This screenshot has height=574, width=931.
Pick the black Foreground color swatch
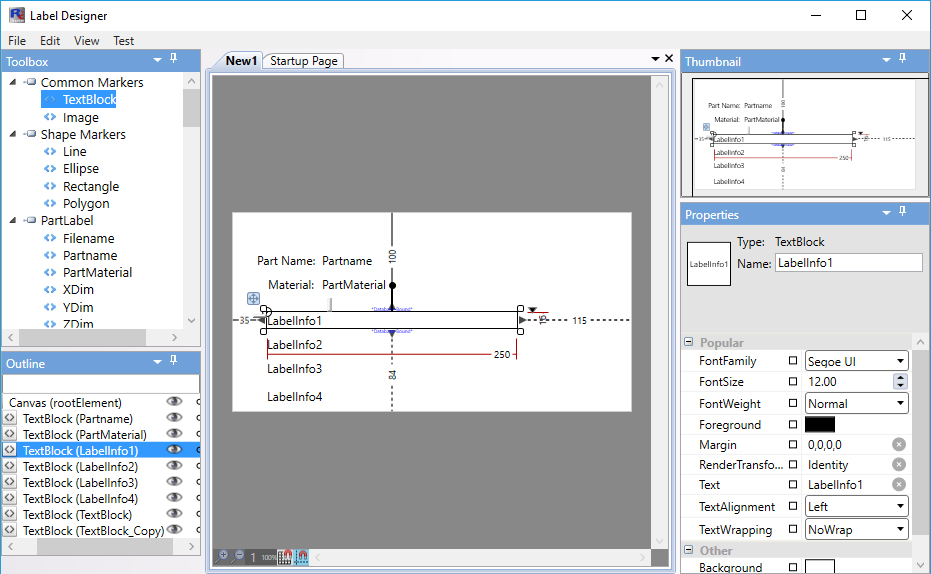(x=820, y=424)
